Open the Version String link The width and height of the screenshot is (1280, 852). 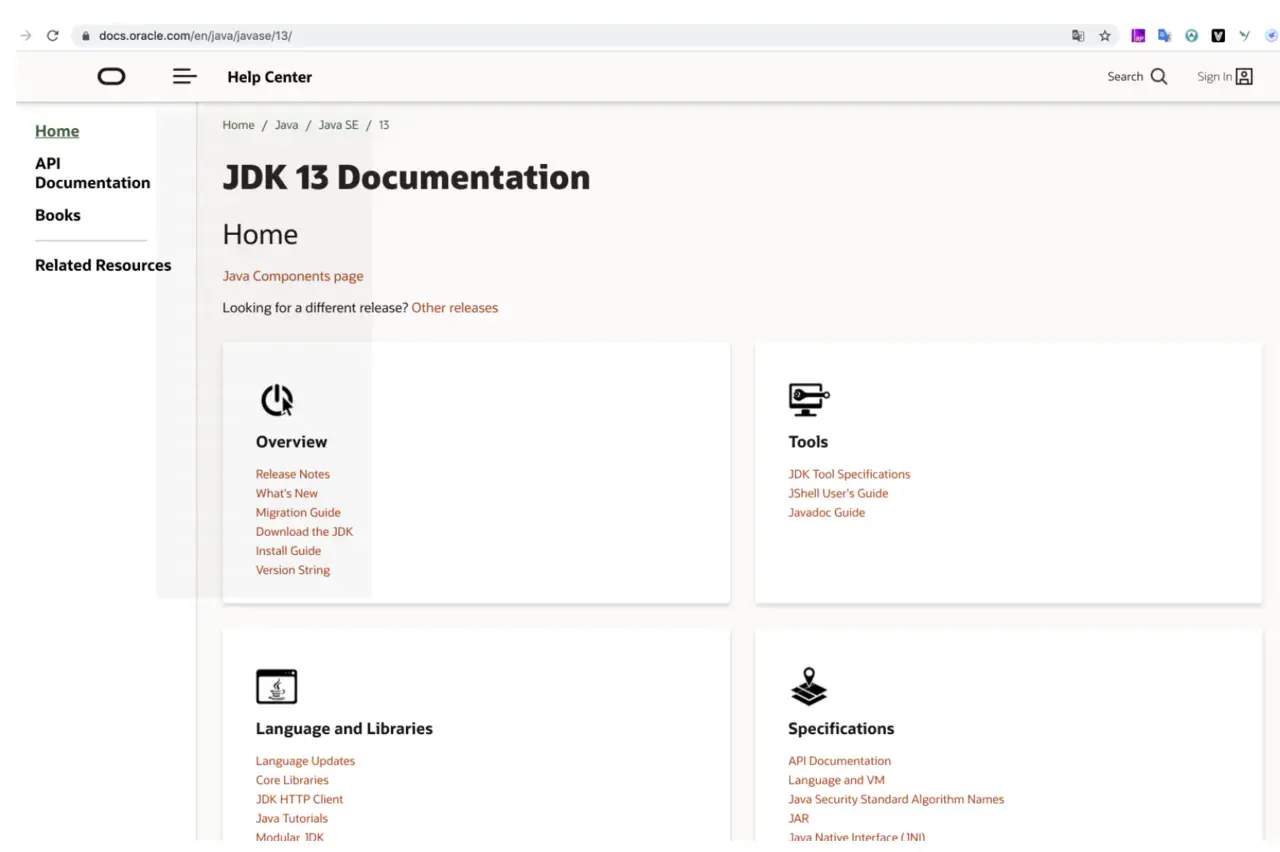click(293, 570)
